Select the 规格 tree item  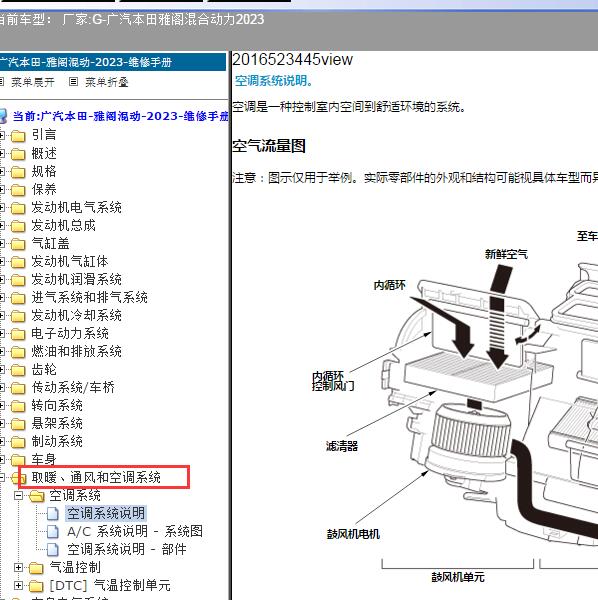tap(44, 171)
